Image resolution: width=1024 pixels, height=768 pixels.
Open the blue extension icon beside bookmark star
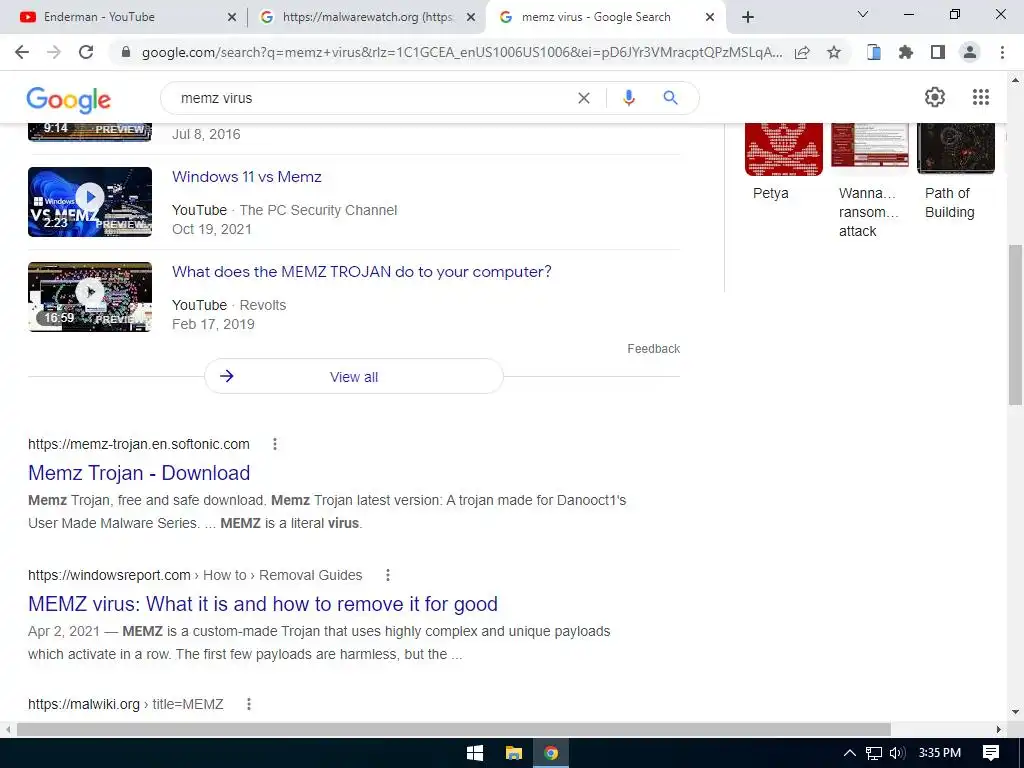point(874,52)
